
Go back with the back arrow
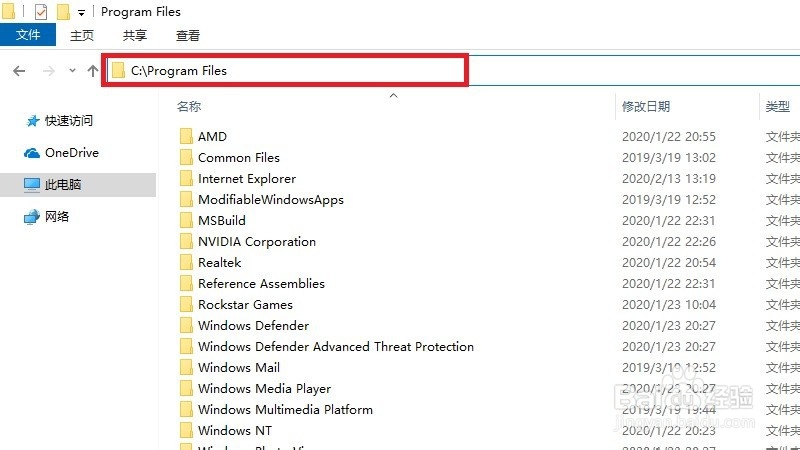point(19,71)
